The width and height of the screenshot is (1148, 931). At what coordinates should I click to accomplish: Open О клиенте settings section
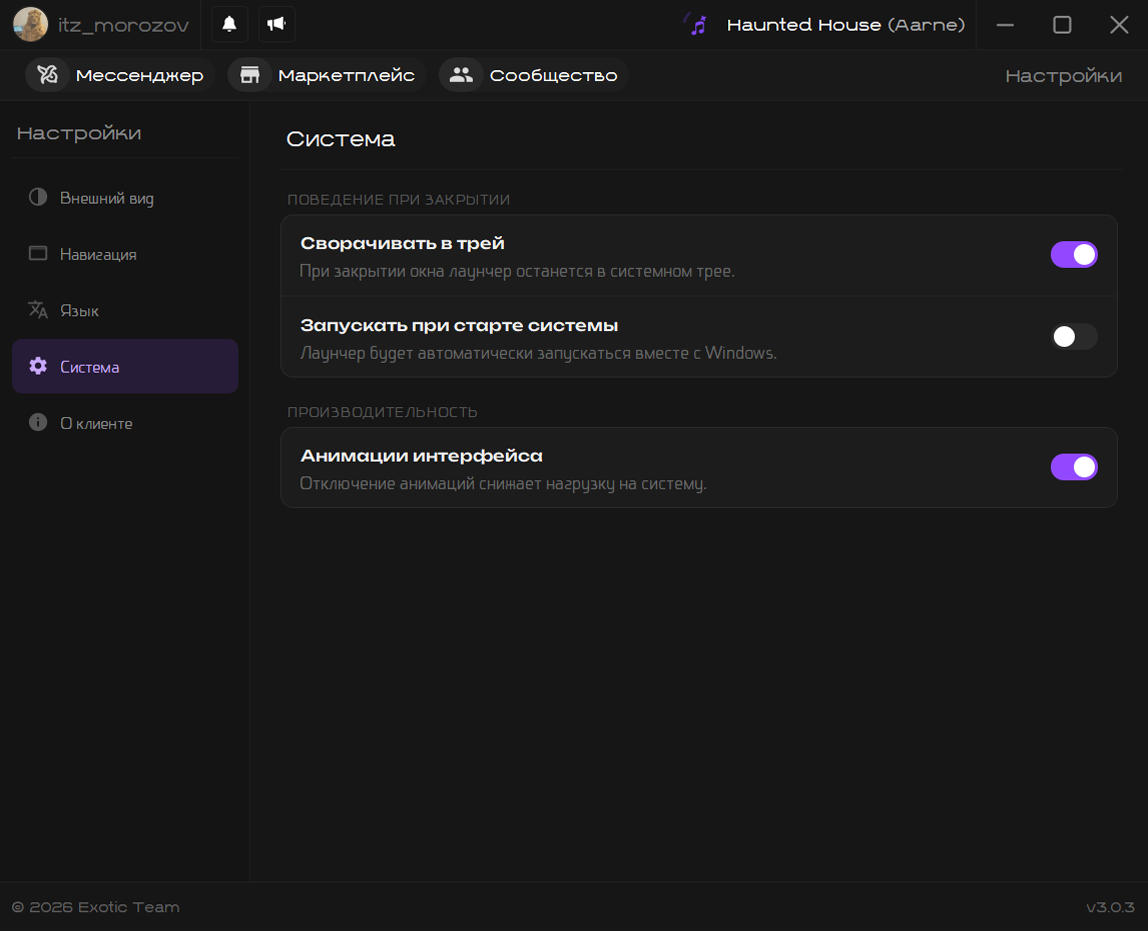(x=125, y=423)
